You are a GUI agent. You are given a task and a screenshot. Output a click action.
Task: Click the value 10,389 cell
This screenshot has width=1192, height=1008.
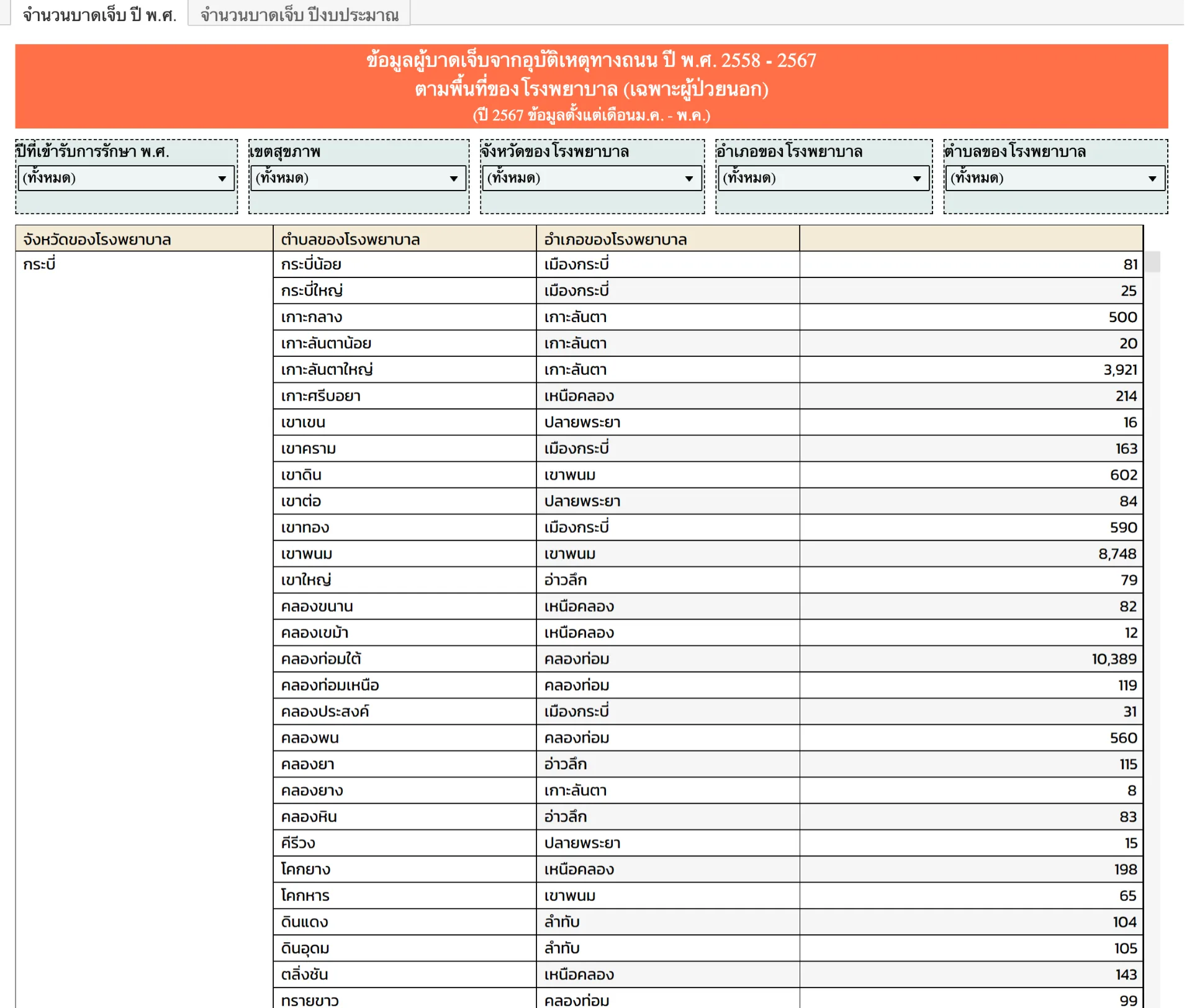pos(971,659)
